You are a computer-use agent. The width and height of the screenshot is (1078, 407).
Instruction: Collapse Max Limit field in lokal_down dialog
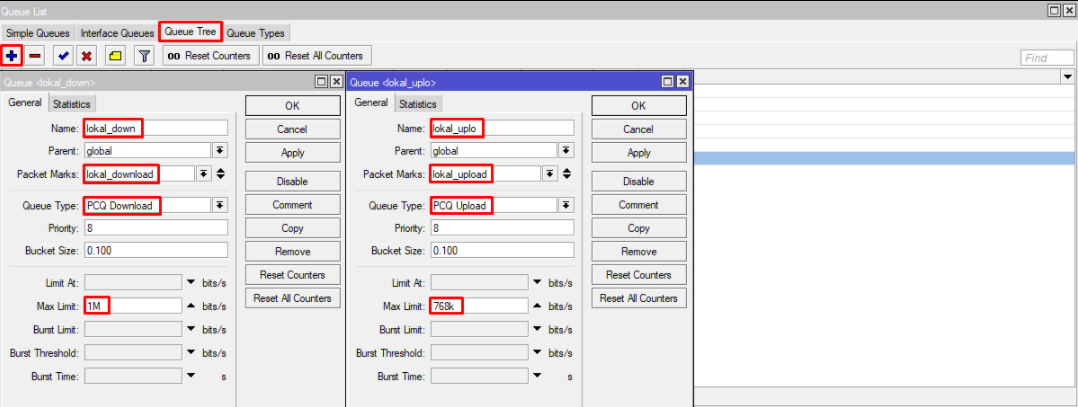pos(191,305)
